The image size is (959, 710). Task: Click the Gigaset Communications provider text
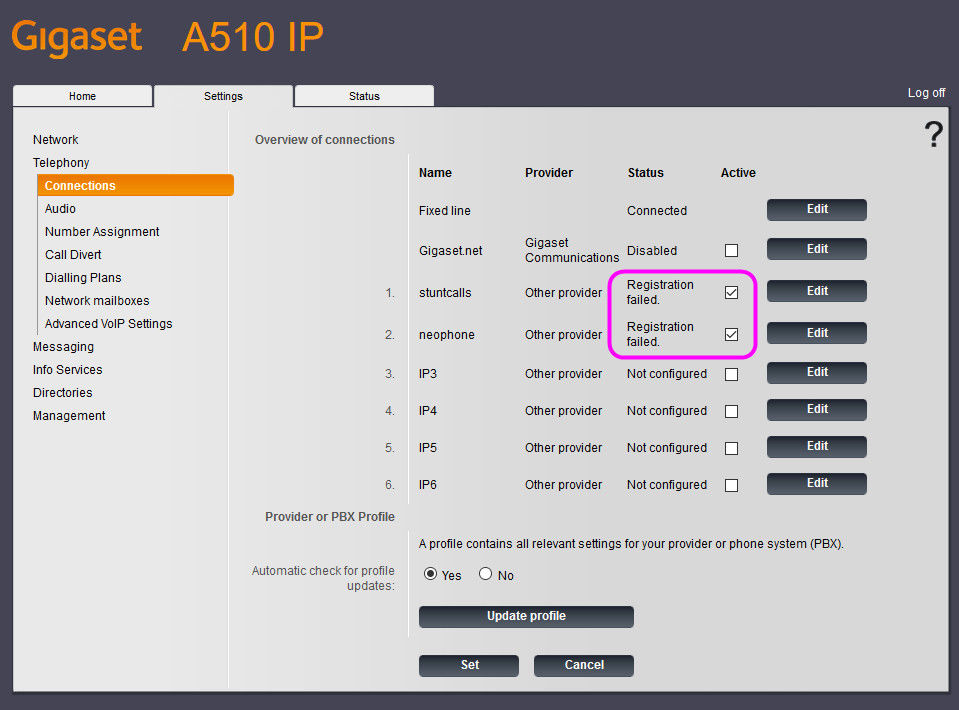pyautogui.click(x=572, y=250)
